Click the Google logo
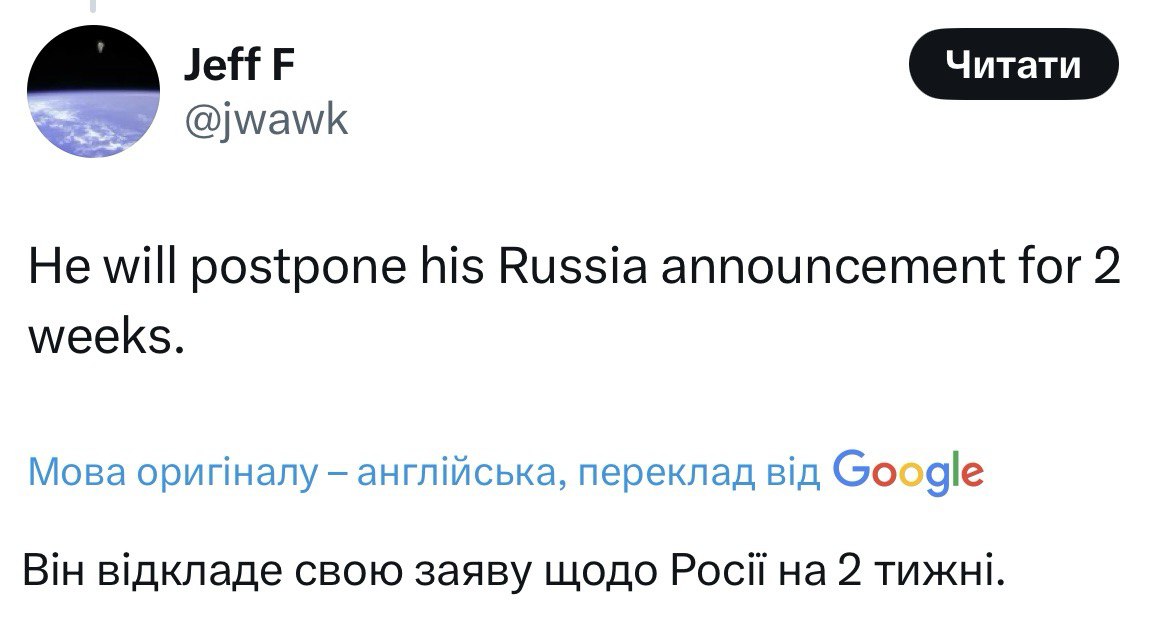The image size is (1170, 624). (907, 470)
